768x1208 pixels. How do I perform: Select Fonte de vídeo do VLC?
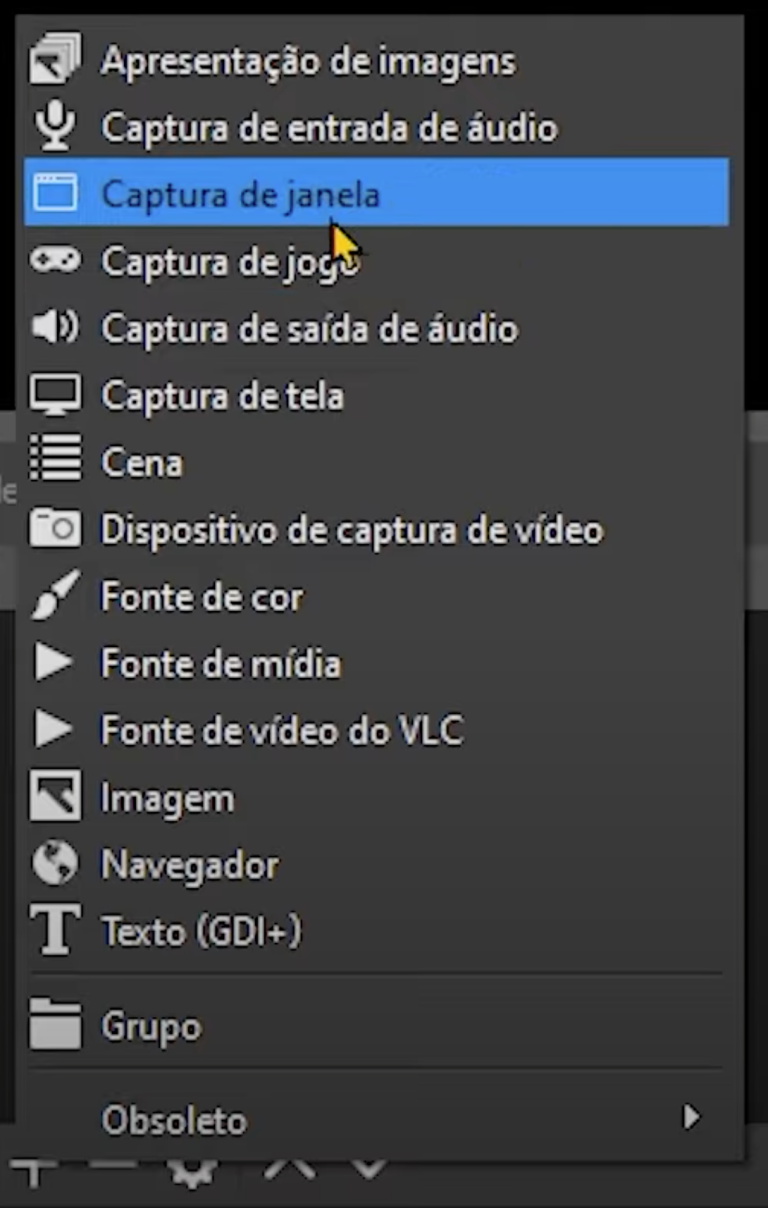(x=282, y=730)
